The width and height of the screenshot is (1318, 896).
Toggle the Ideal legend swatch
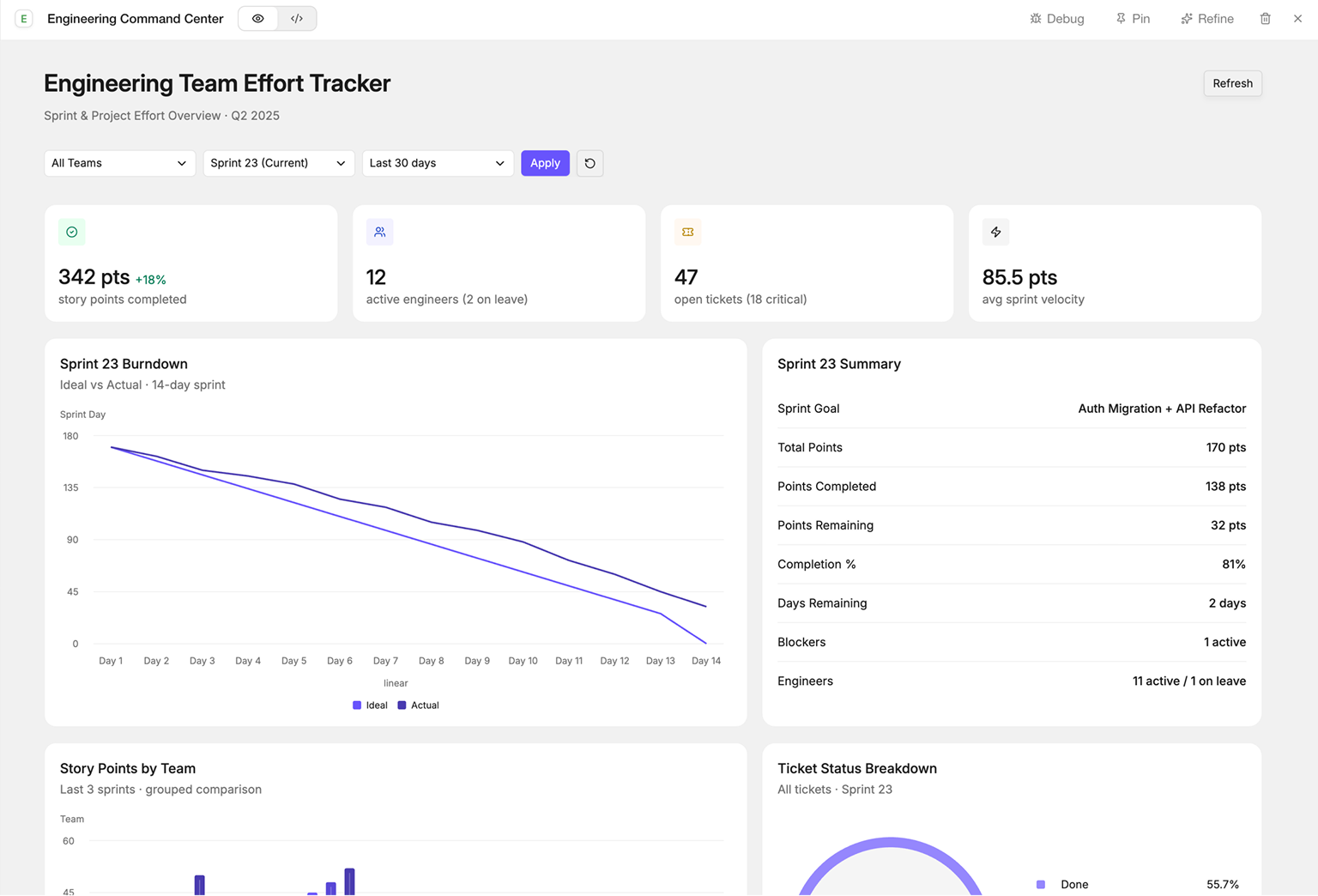[357, 705]
